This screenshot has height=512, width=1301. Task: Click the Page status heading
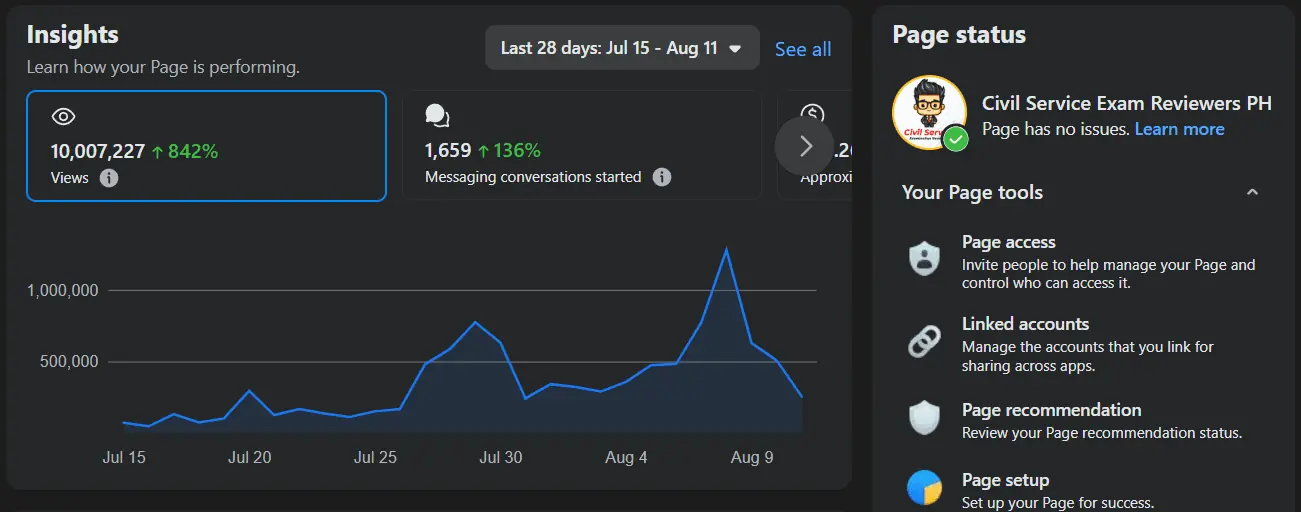(x=959, y=35)
